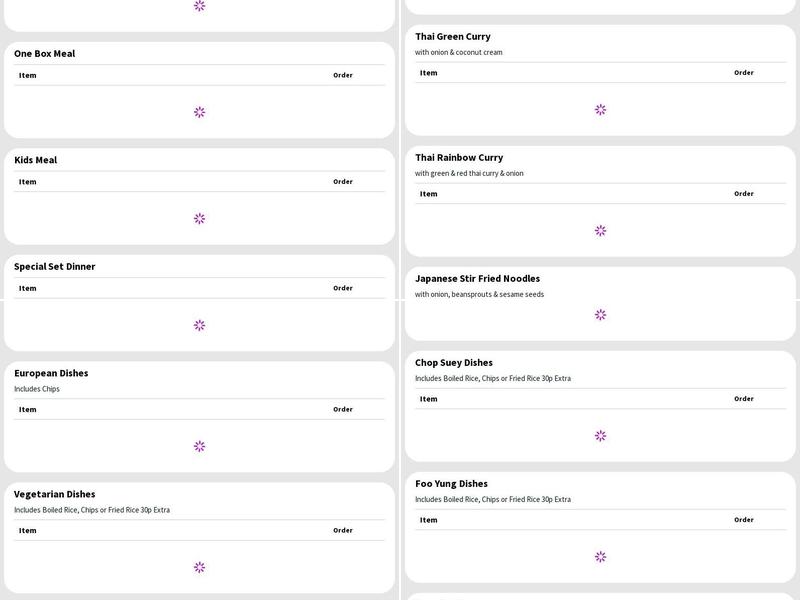Click the European Dishes loading spinner
This screenshot has height=600, width=800.
[199, 446]
